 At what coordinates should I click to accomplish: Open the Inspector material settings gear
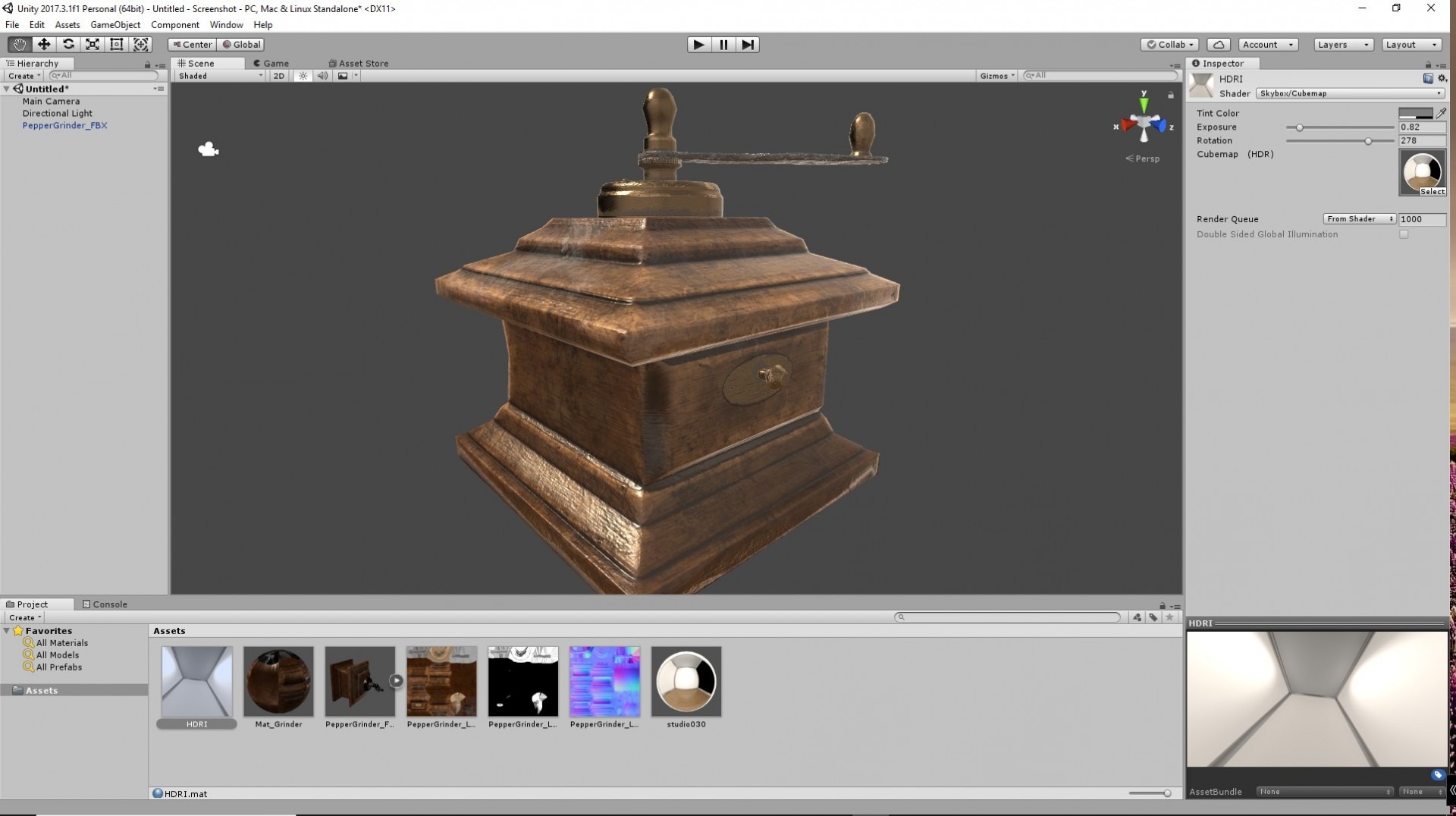pos(1442,79)
